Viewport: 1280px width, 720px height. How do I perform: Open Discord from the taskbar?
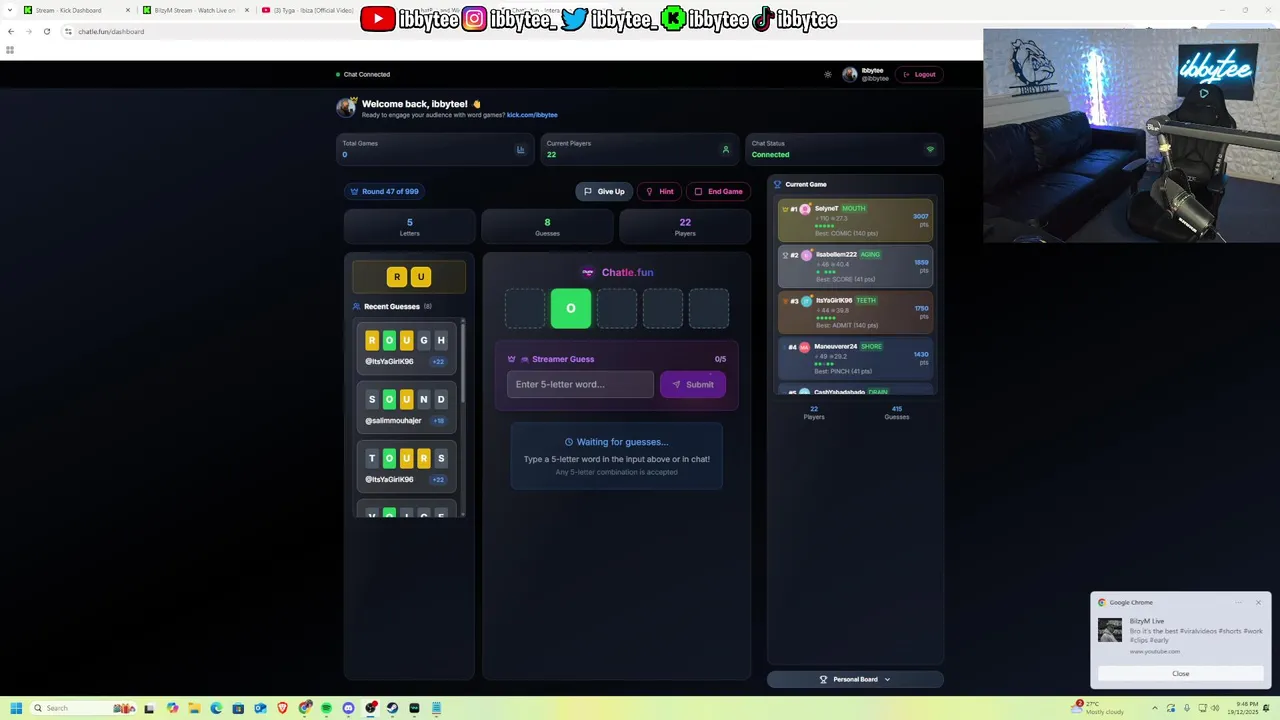click(x=348, y=708)
